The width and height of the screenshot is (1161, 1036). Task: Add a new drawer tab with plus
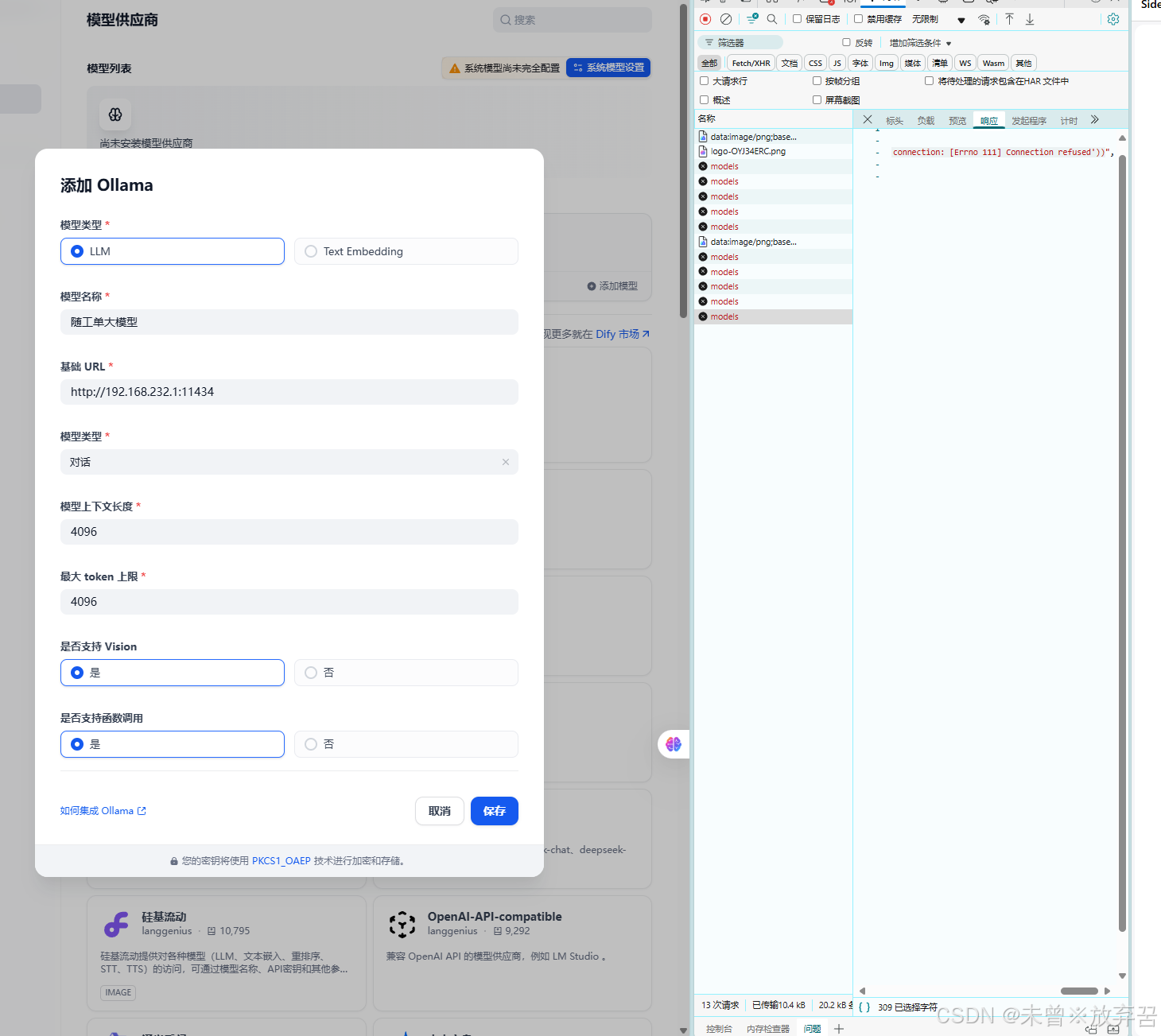coord(839,1029)
